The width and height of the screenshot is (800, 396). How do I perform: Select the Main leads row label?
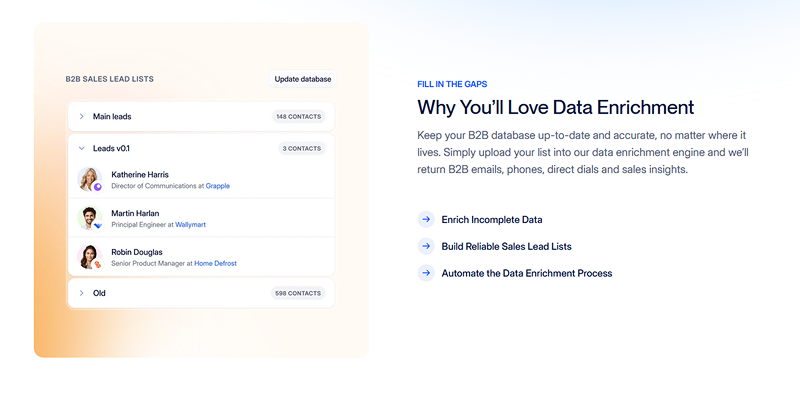pyautogui.click(x=112, y=116)
